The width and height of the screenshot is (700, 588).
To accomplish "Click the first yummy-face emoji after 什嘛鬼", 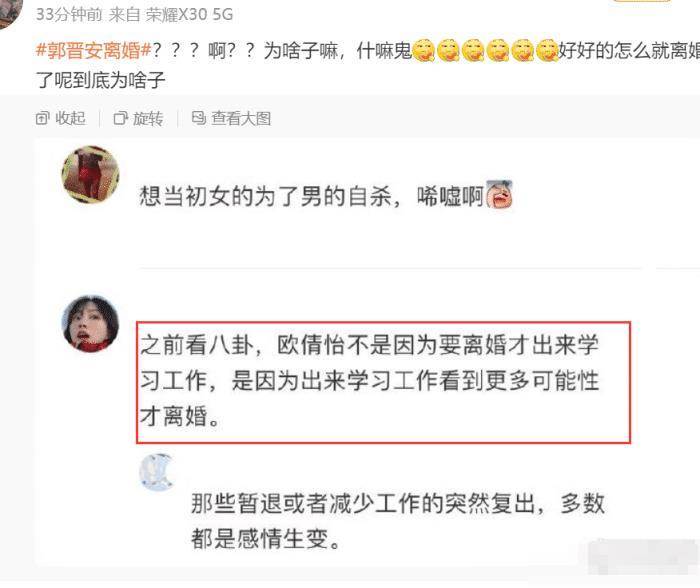I will pyautogui.click(x=423, y=50).
